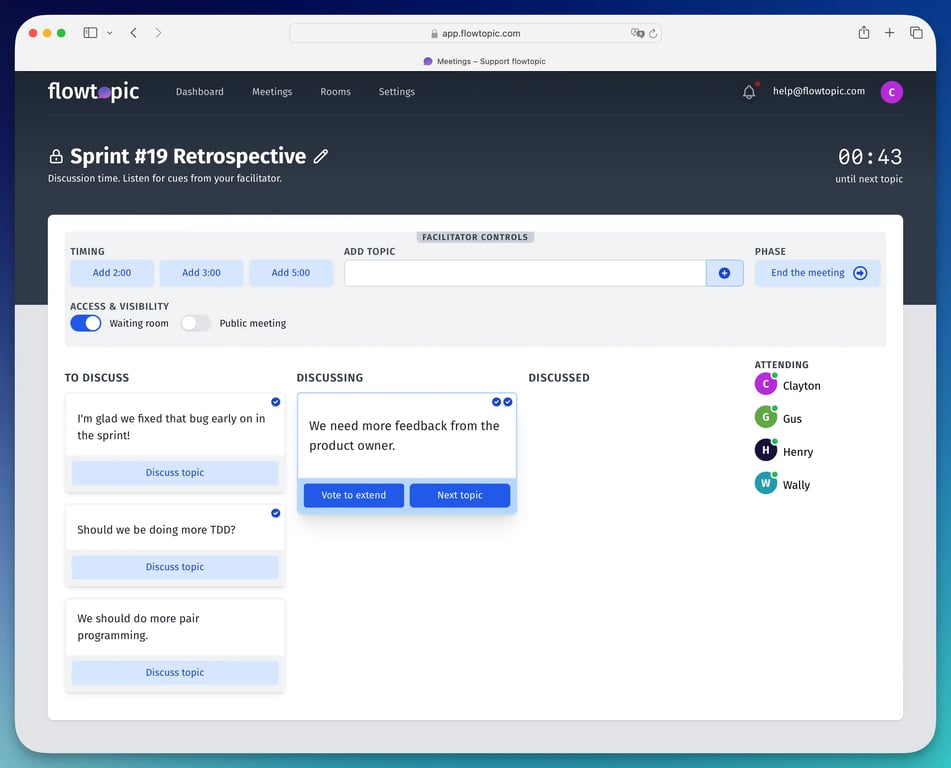951x768 pixels.
Task: Open the notifications bell
Action: pyautogui.click(x=749, y=92)
